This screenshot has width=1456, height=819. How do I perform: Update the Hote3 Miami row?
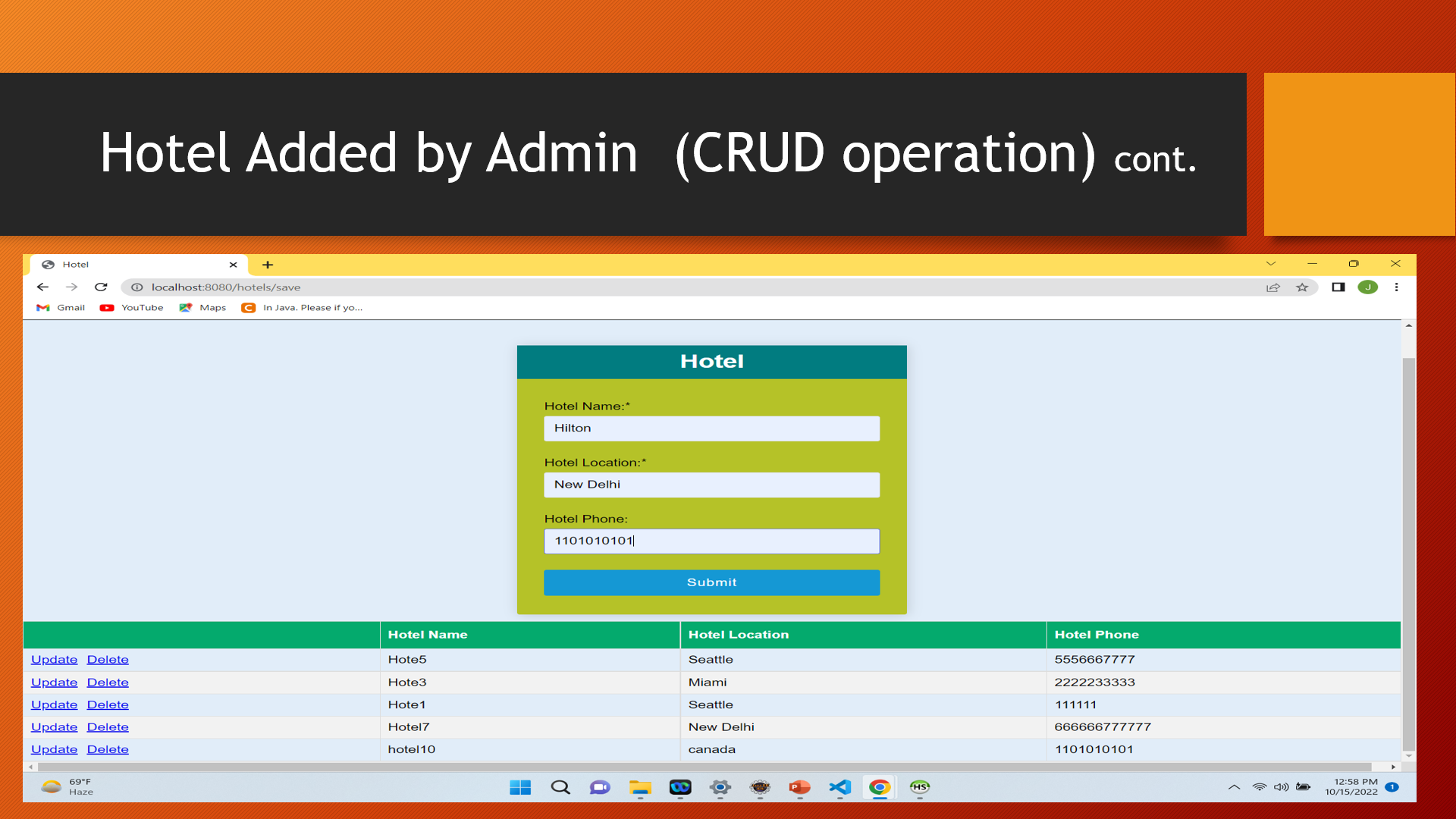point(54,682)
